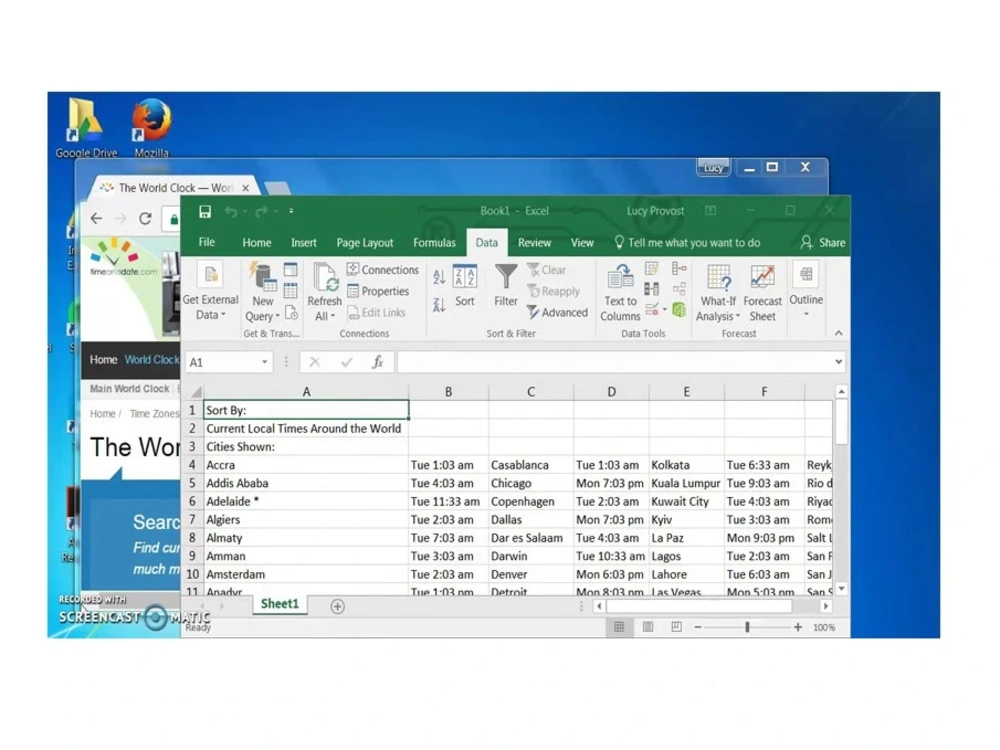
Task: Click the Undo arrow in Excel
Action: [x=231, y=212]
